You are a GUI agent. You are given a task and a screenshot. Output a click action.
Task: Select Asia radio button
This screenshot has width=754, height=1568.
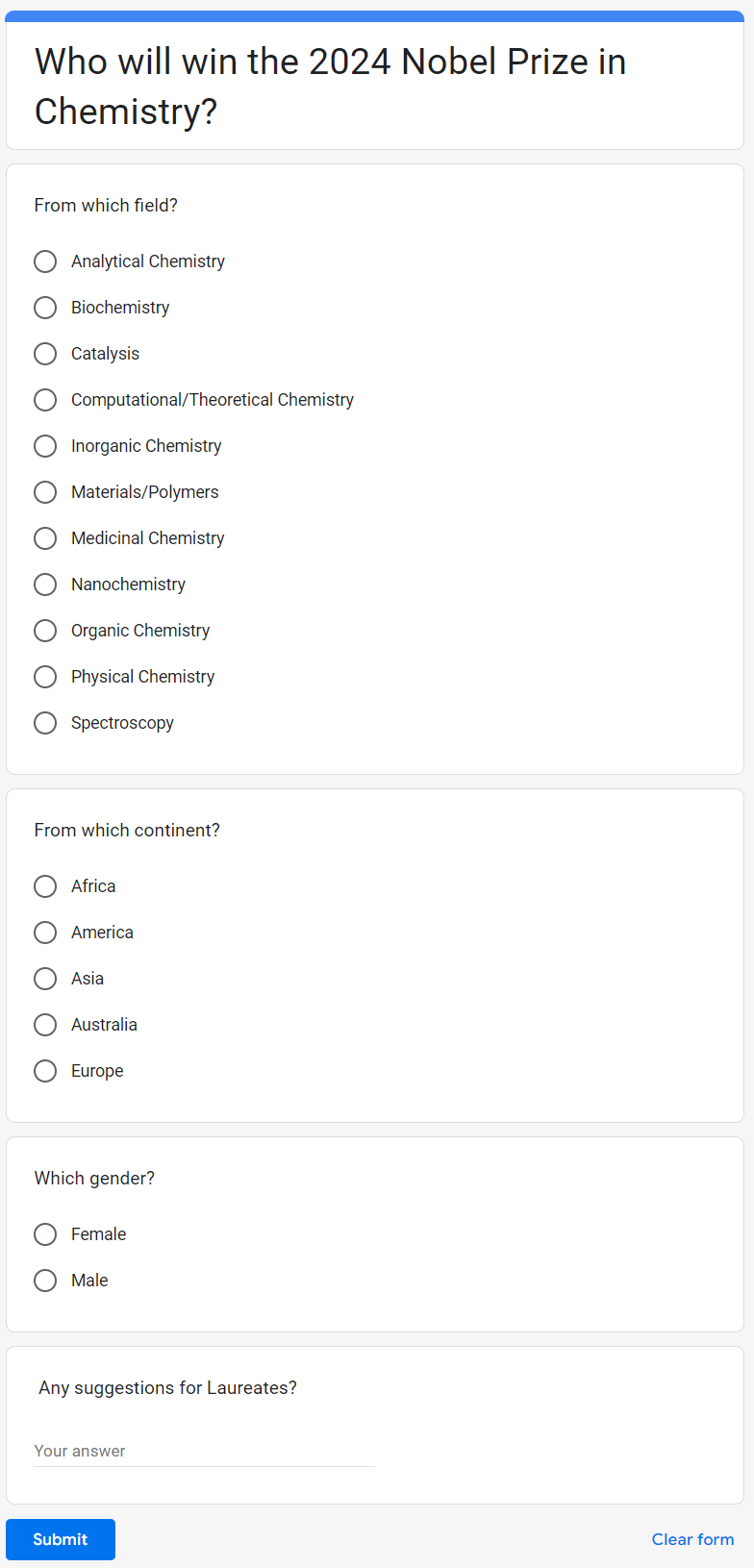pos(45,979)
